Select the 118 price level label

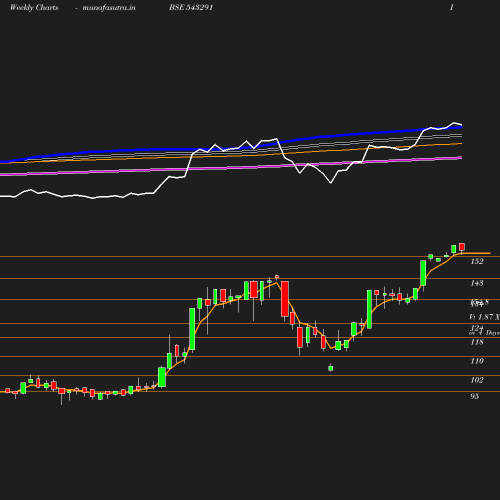(x=477, y=342)
